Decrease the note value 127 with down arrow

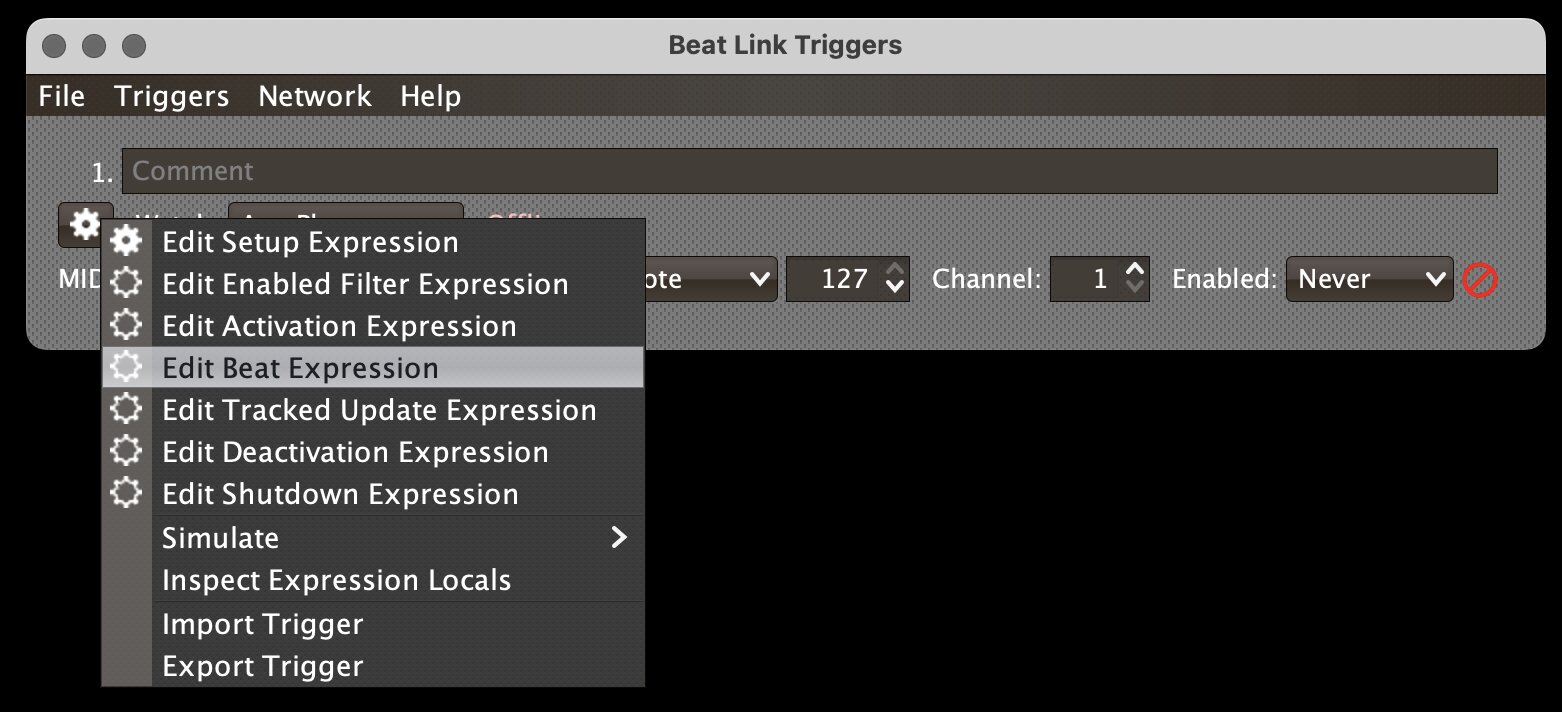[895, 289]
